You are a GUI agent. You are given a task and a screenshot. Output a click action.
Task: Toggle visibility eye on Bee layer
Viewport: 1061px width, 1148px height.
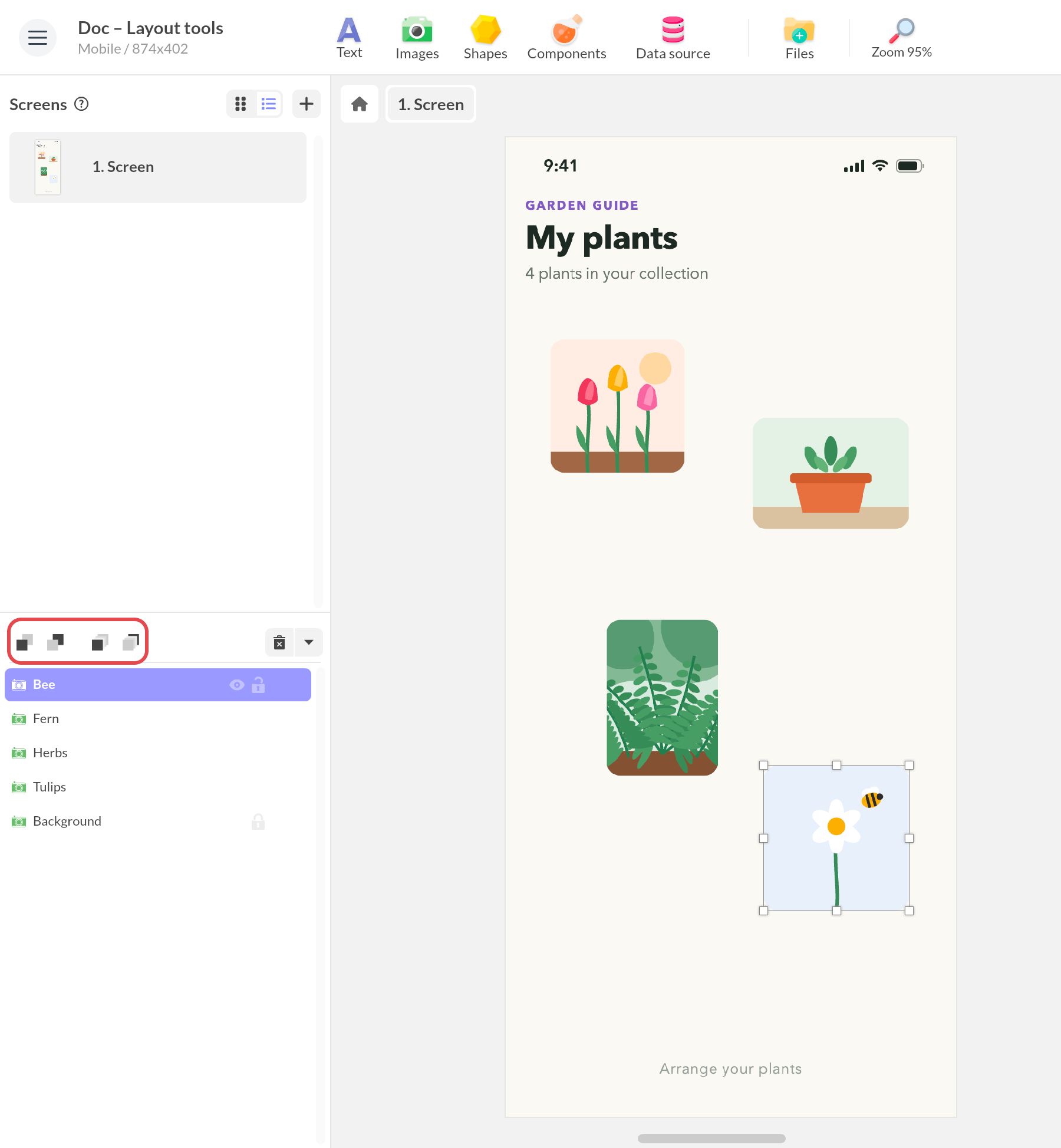[237, 685]
